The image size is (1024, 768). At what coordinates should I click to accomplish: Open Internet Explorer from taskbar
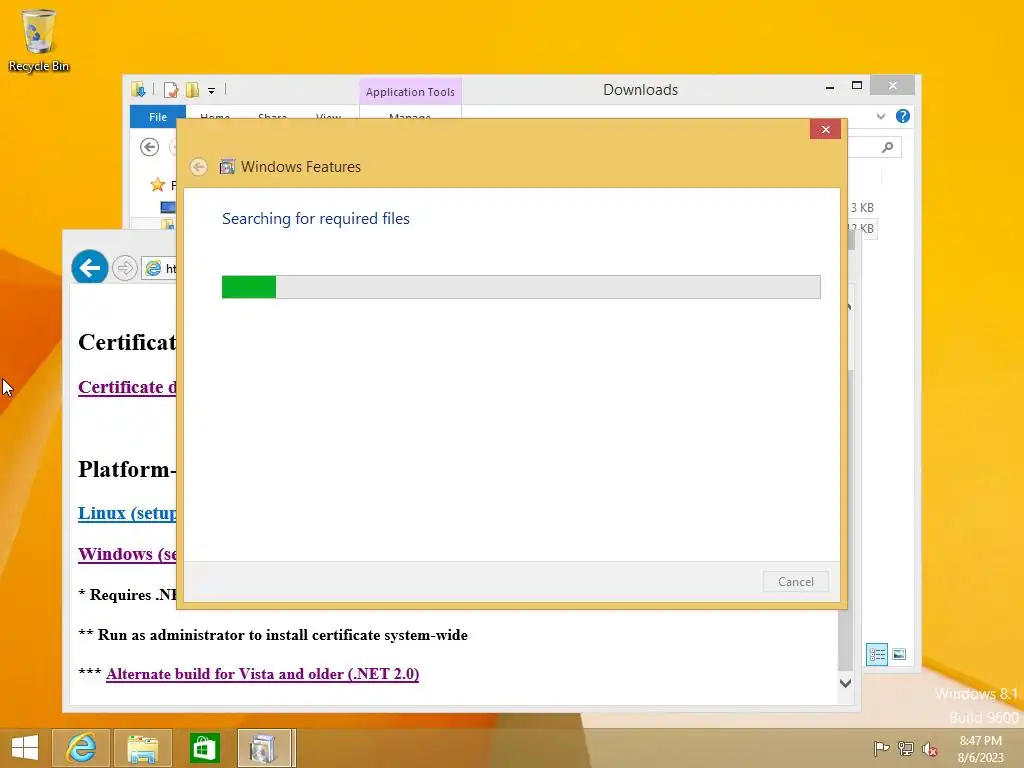pos(81,748)
